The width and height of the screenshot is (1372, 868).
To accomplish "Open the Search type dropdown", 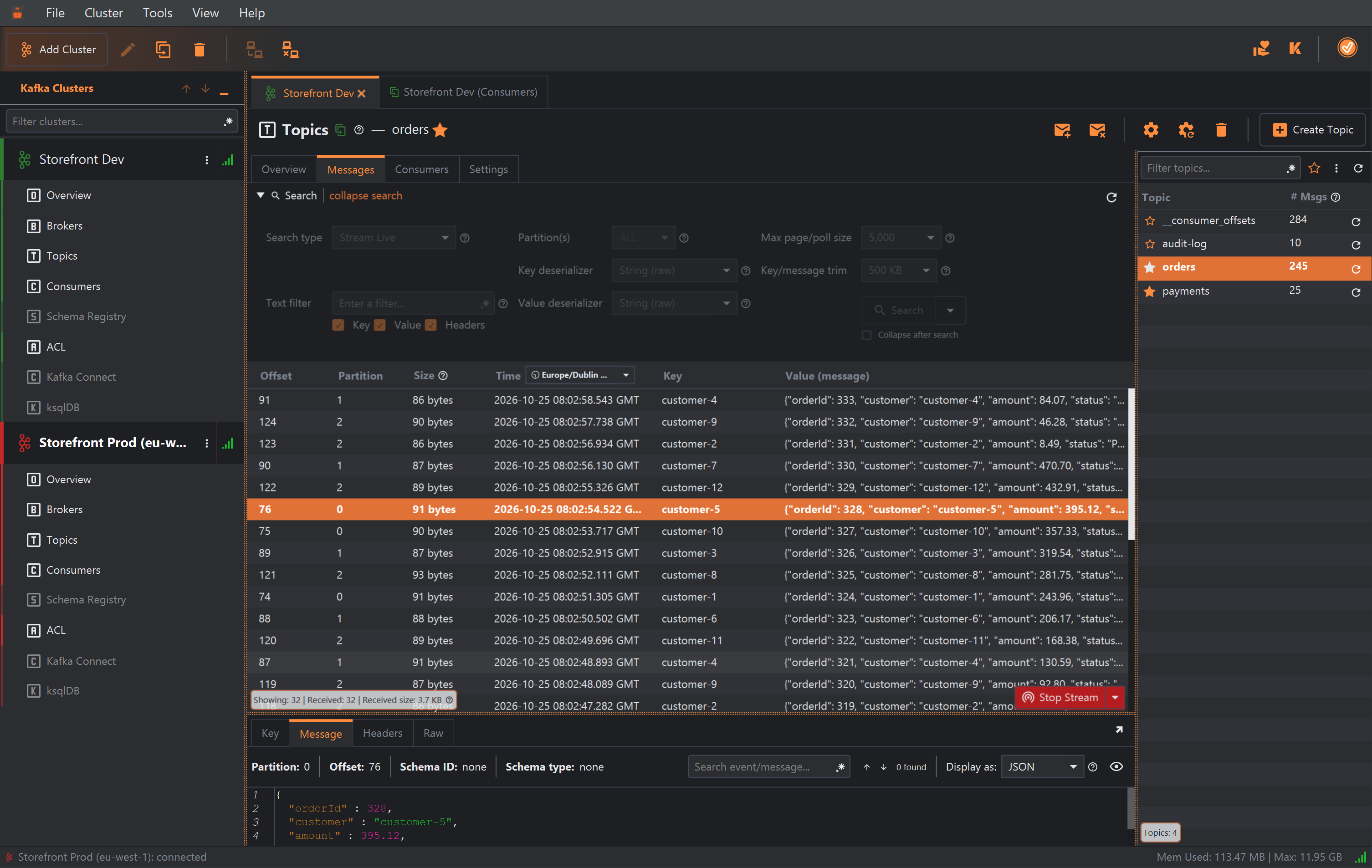I will click(x=394, y=238).
